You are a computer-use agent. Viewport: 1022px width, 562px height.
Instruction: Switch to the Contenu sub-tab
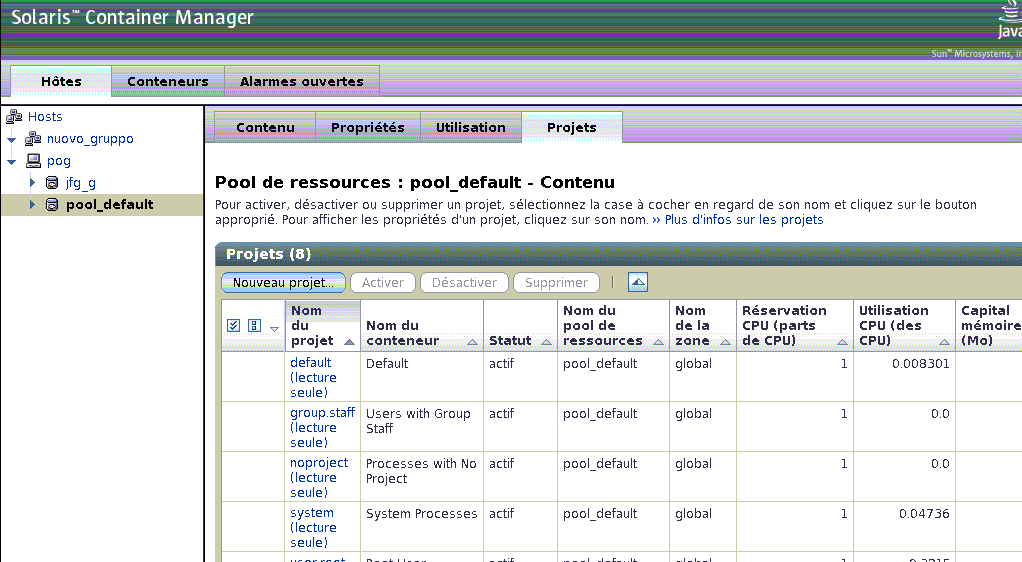pyautogui.click(x=265, y=127)
